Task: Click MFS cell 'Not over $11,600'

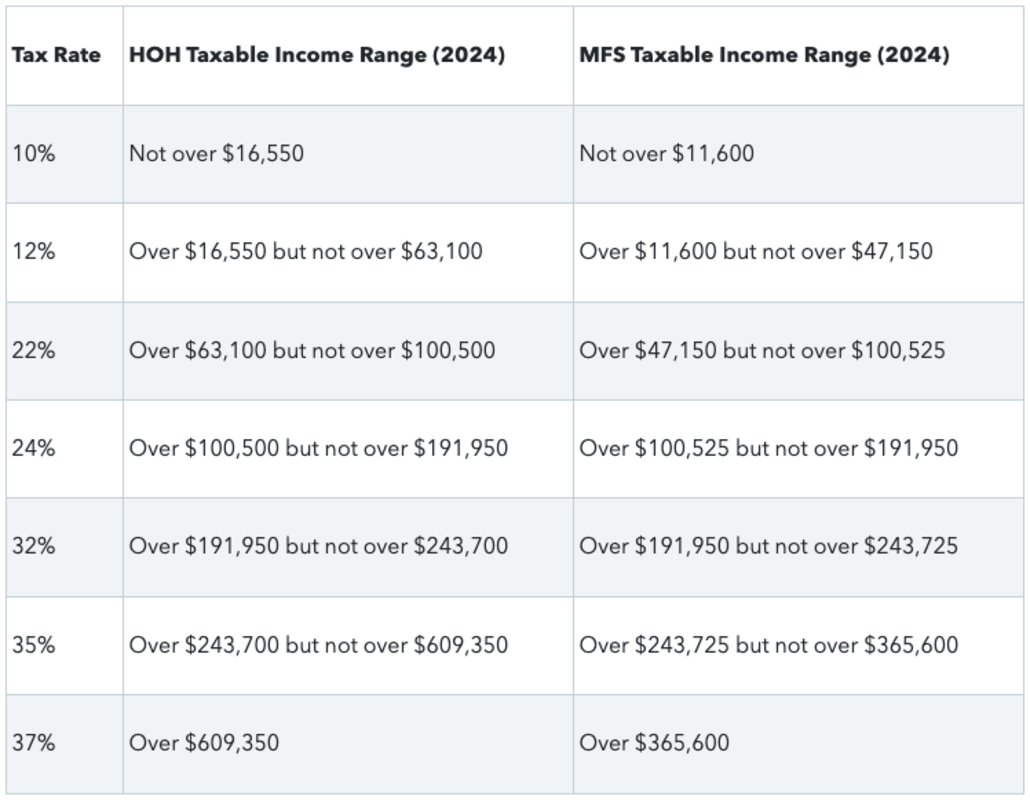Action: [667, 153]
